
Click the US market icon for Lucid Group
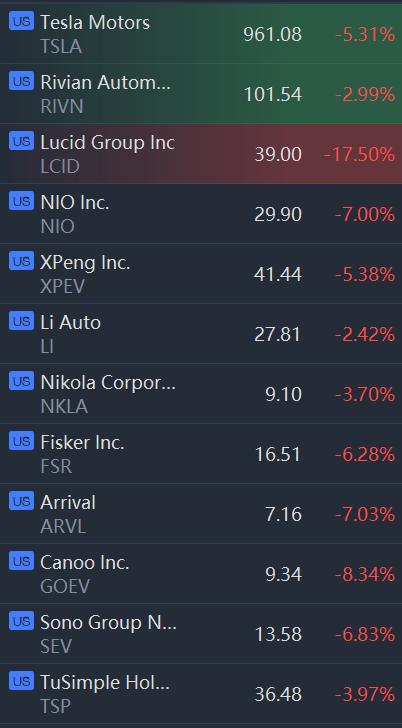point(21,141)
